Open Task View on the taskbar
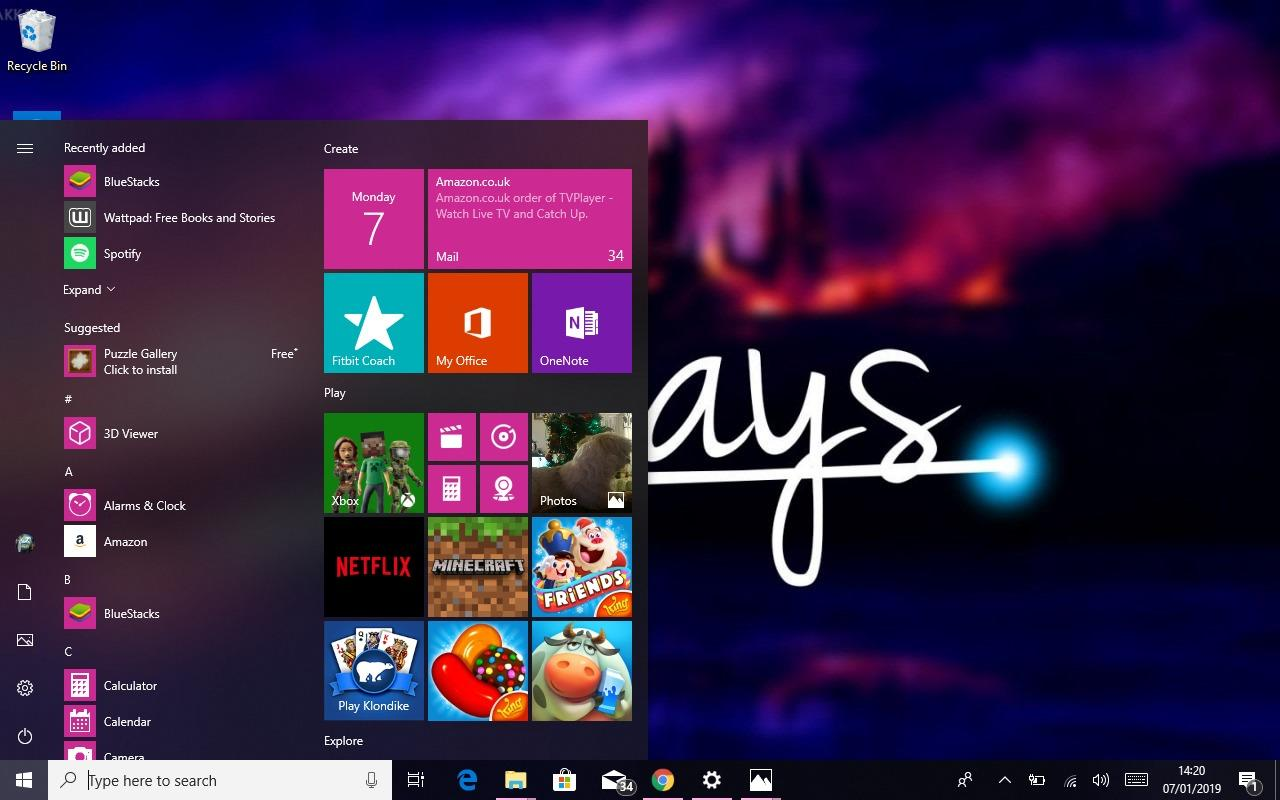Viewport: 1280px width, 800px height. (416, 780)
